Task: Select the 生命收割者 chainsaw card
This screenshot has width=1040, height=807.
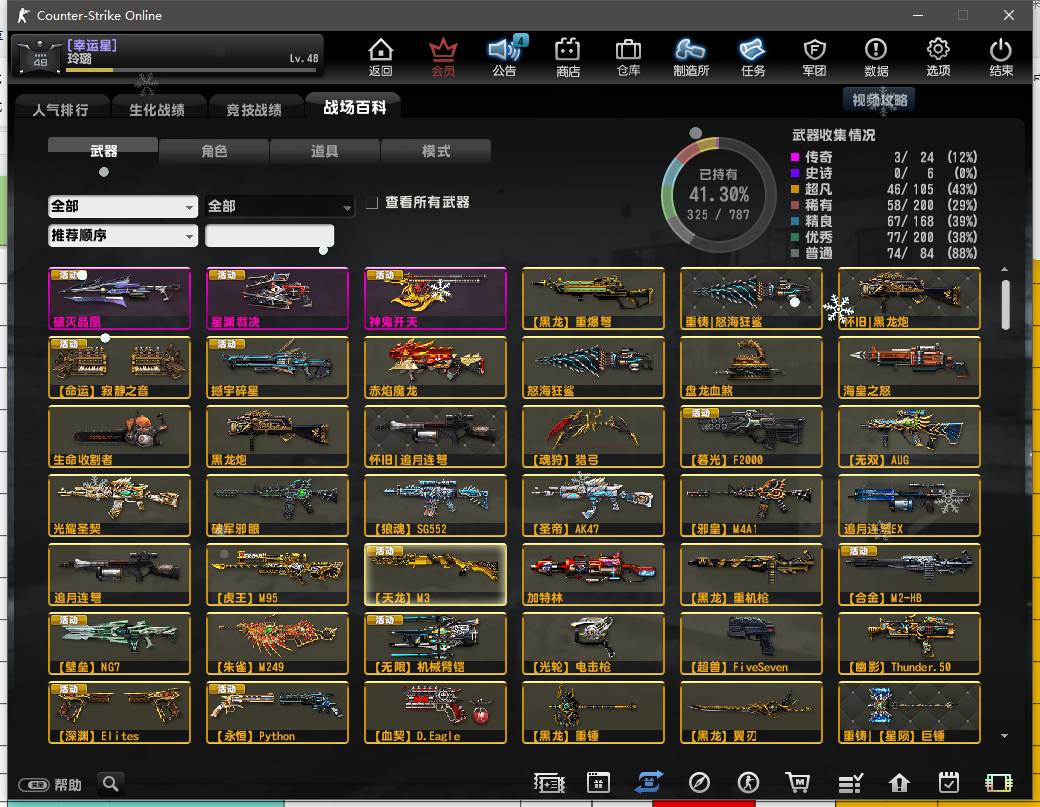Action: (x=119, y=436)
